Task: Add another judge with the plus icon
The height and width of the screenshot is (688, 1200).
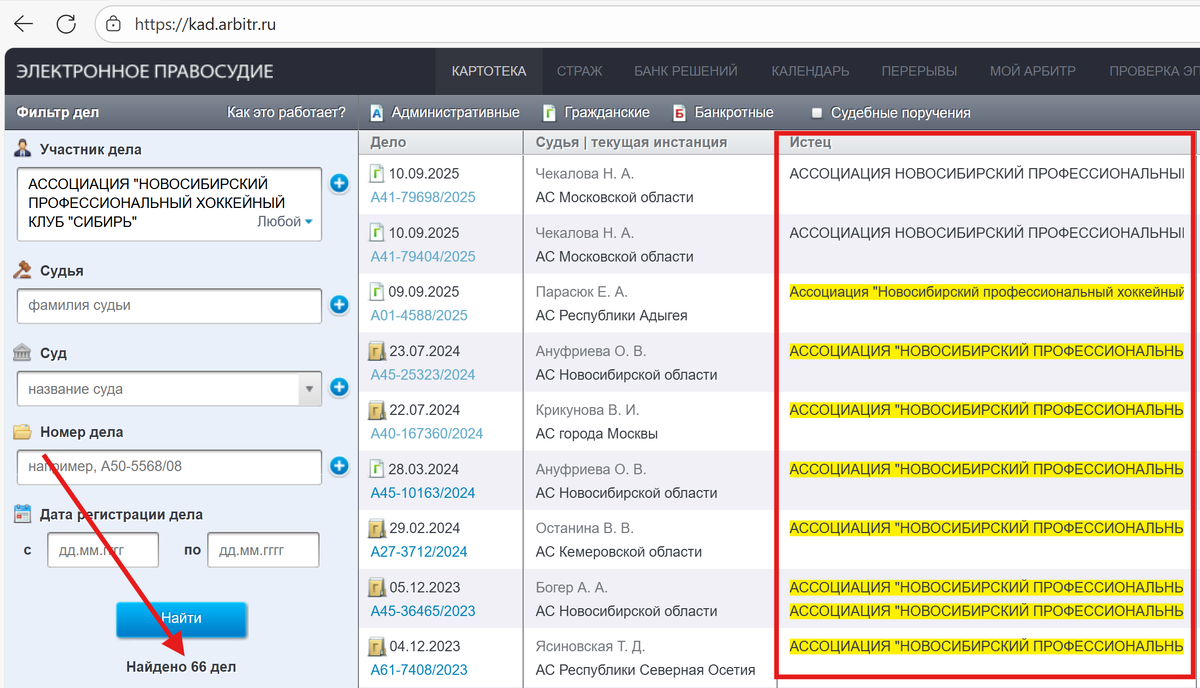Action: coord(338,305)
